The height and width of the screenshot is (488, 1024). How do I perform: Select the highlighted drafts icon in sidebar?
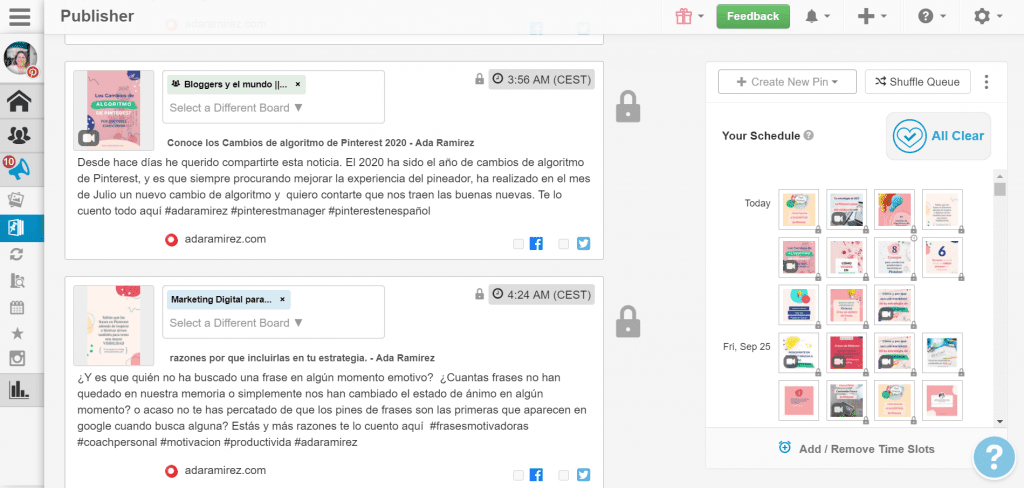pos(18,227)
